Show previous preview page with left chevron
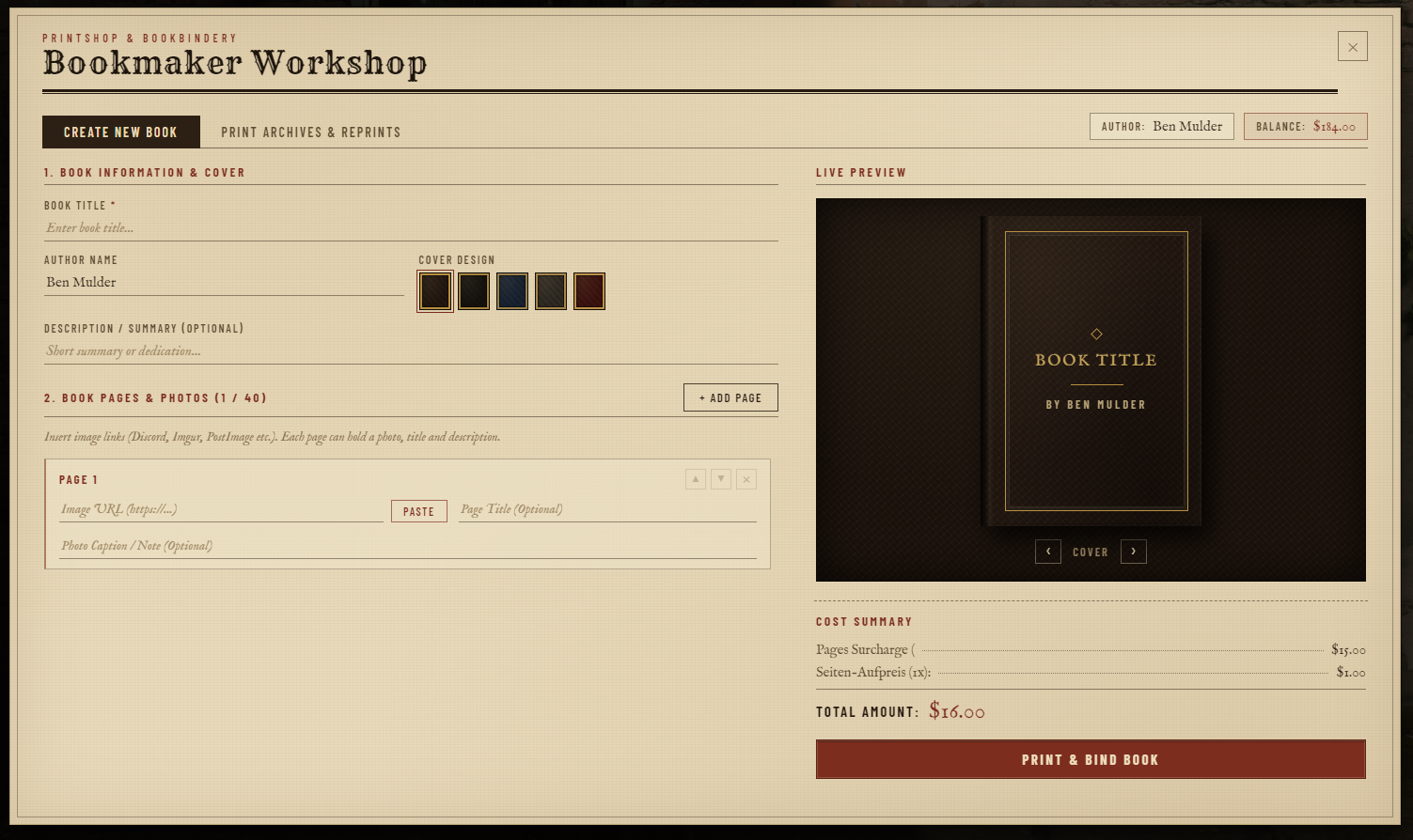The width and height of the screenshot is (1413, 840). pos(1048,552)
